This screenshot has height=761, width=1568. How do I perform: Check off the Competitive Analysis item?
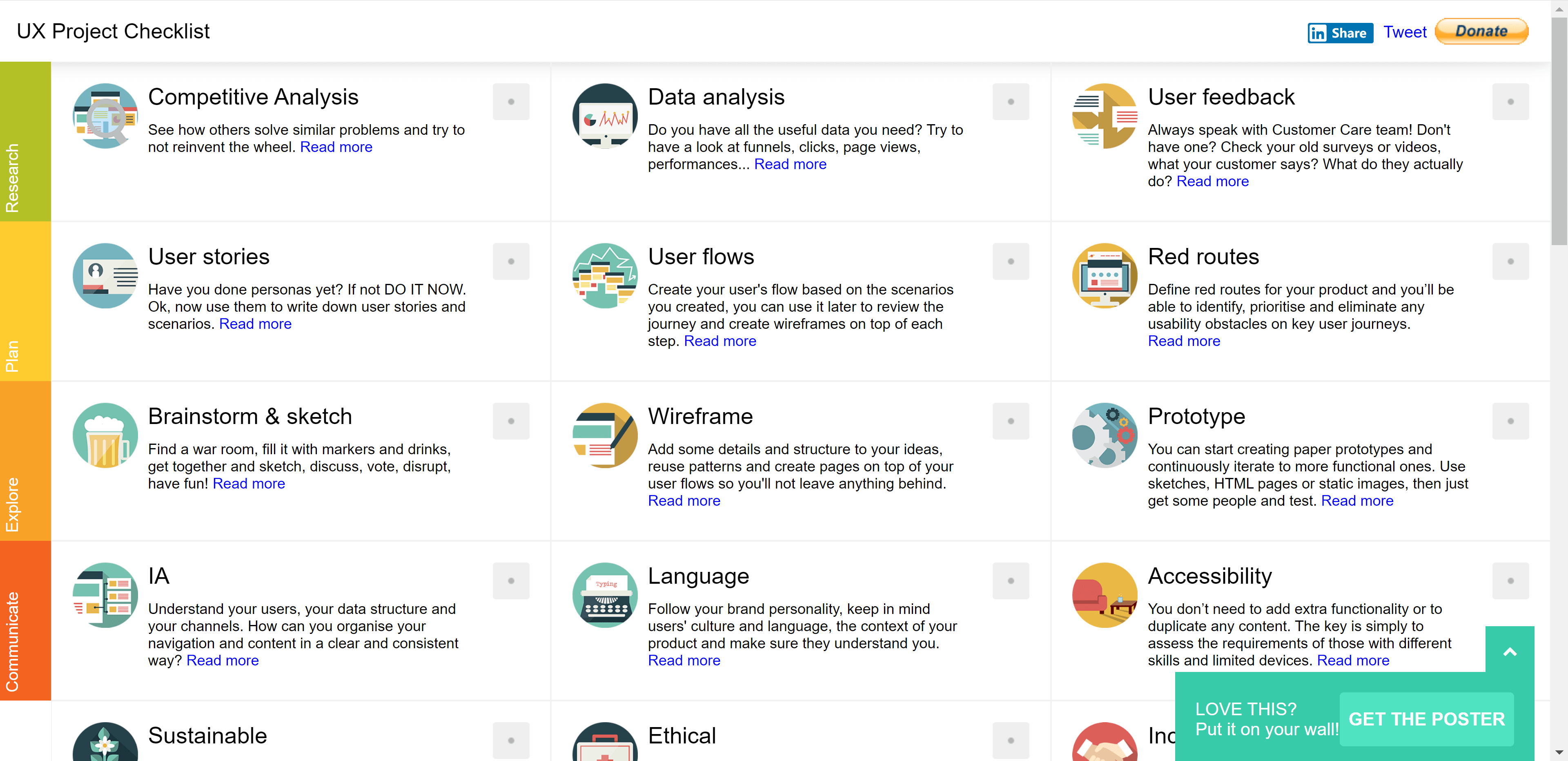pyautogui.click(x=511, y=102)
